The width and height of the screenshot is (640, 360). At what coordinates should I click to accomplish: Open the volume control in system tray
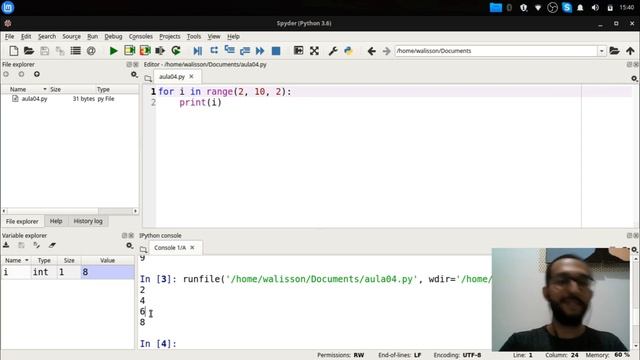[x=595, y=7]
